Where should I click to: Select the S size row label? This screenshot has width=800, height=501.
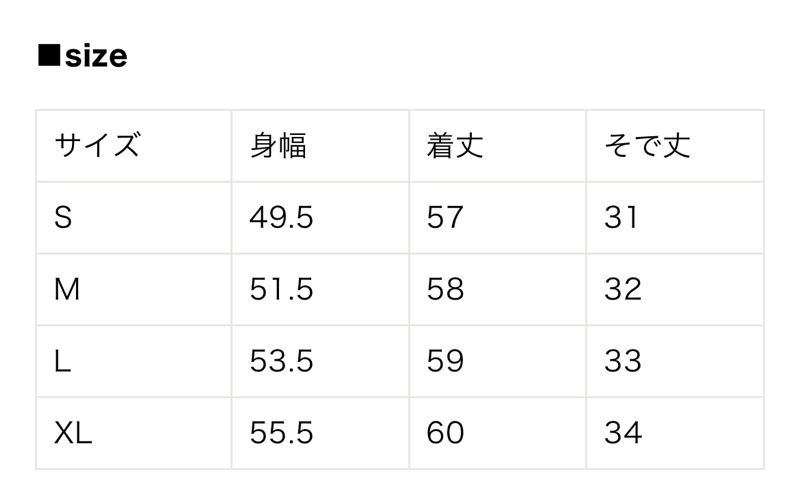click(x=63, y=218)
